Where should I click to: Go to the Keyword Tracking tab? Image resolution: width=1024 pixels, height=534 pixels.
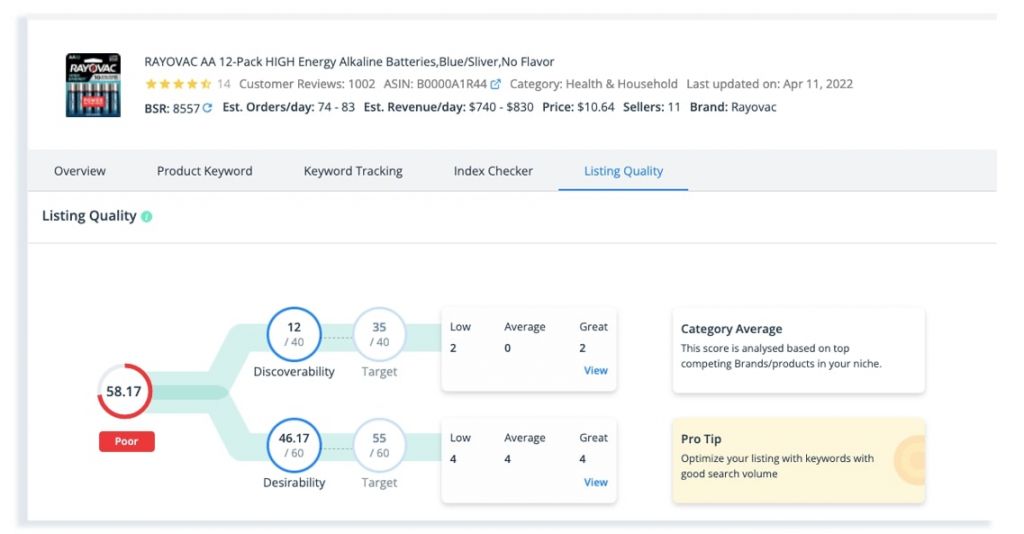click(353, 171)
